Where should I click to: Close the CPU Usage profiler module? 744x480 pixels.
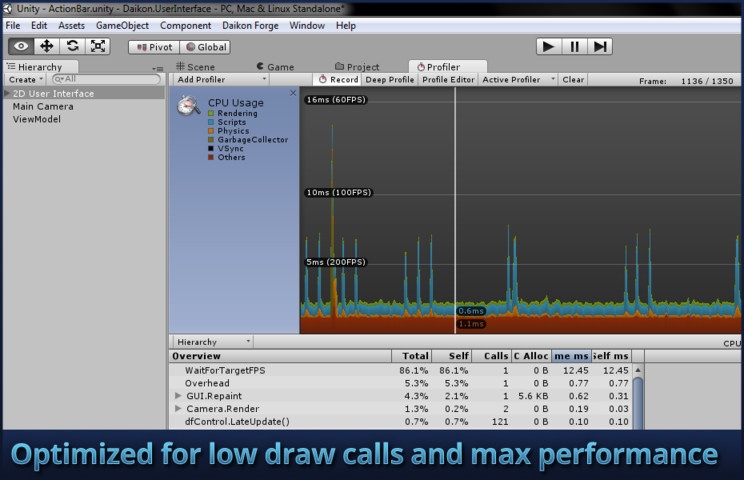(x=293, y=93)
